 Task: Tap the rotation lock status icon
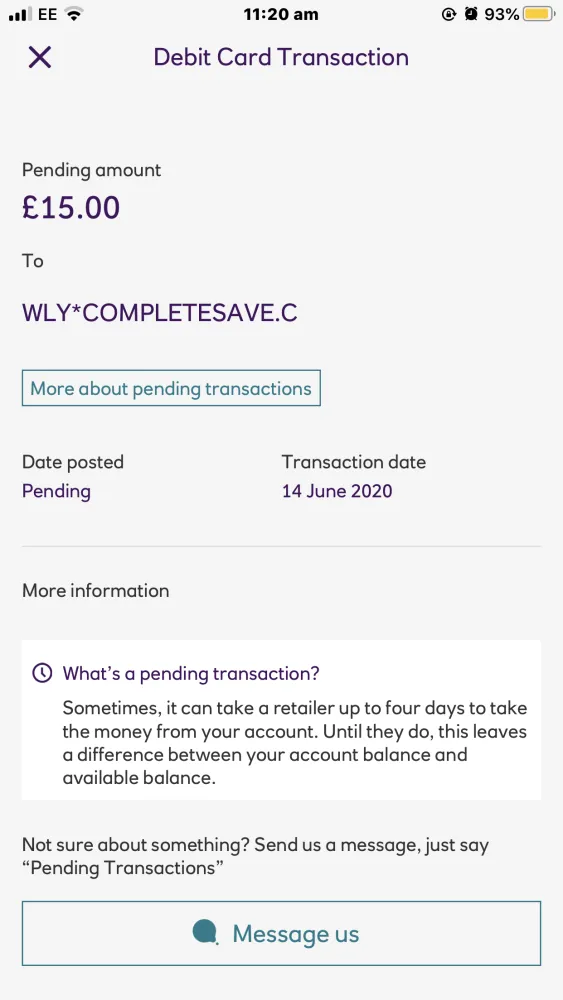[449, 14]
